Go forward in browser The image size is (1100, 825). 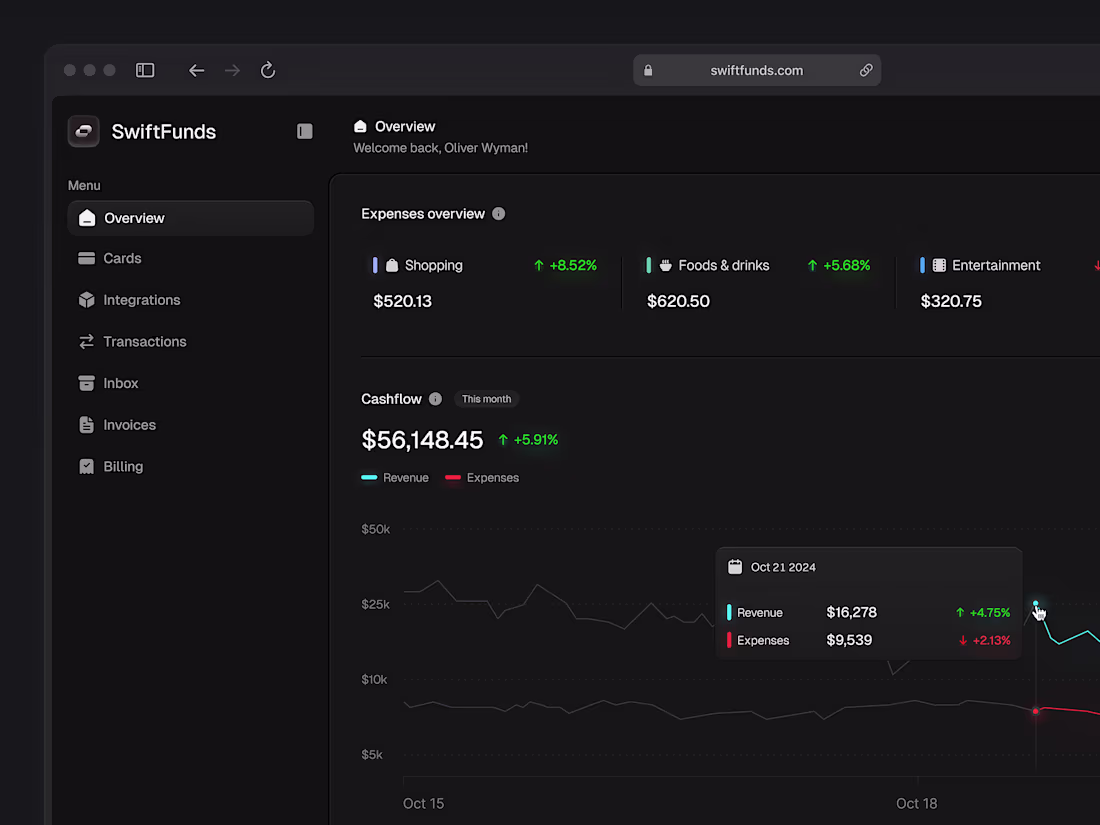pyautogui.click(x=232, y=70)
